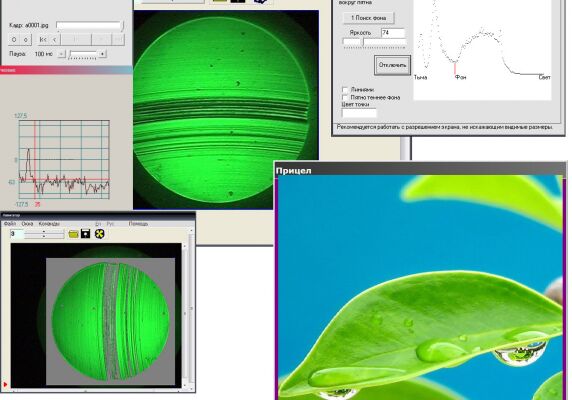The image size is (572, 400).
Task: Toggle the 'Линейки' checkbox
Action: coord(345,89)
